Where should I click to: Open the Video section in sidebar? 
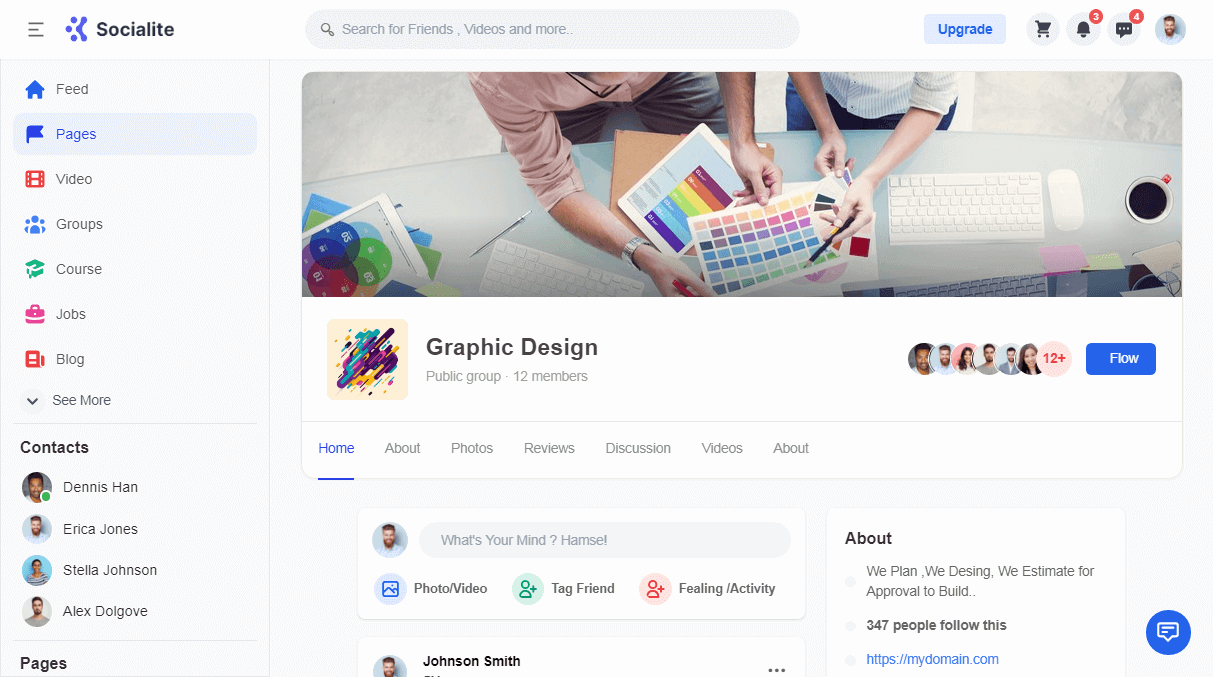click(x=73, y=179)
